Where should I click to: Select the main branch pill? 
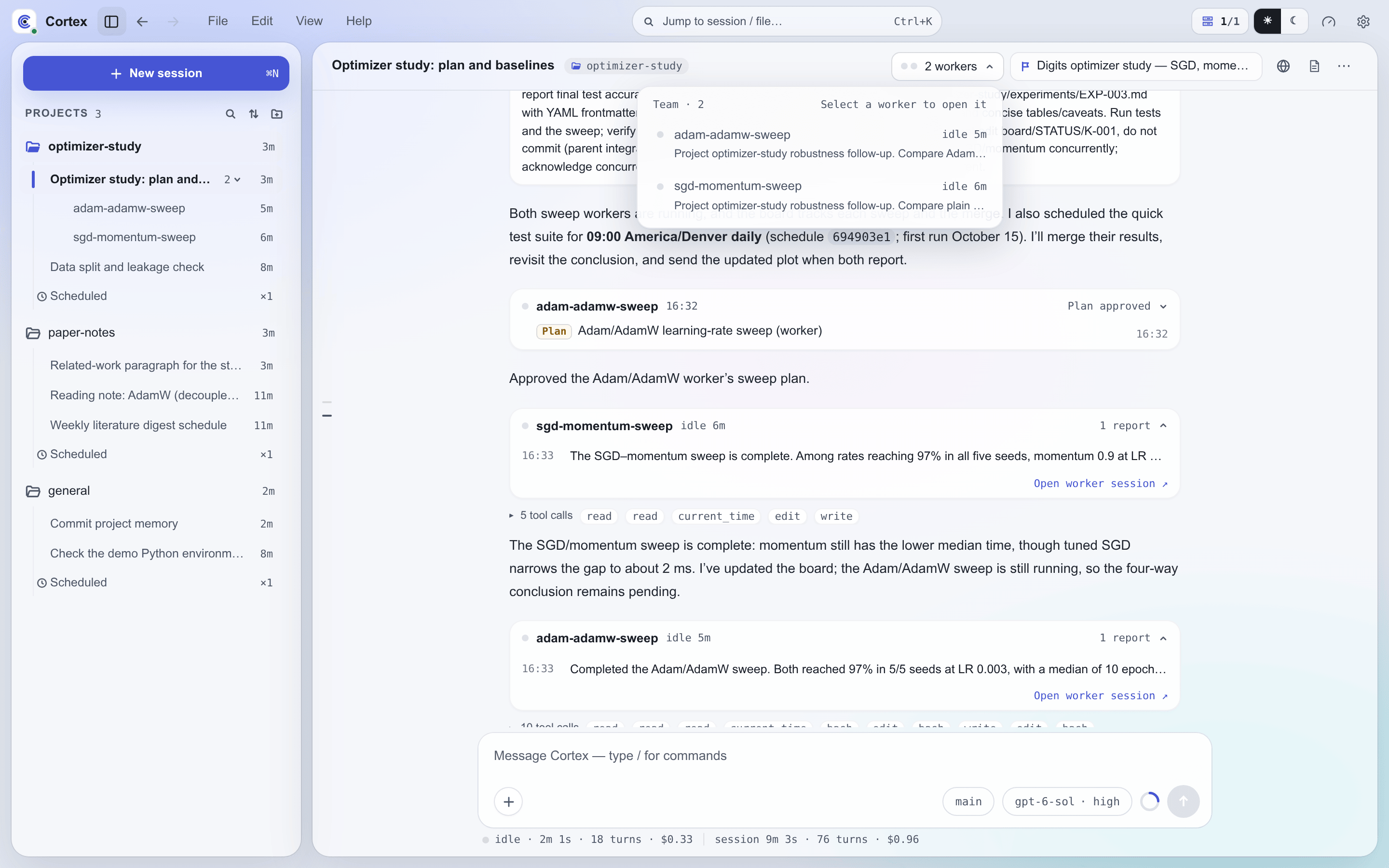pos(967,801)
